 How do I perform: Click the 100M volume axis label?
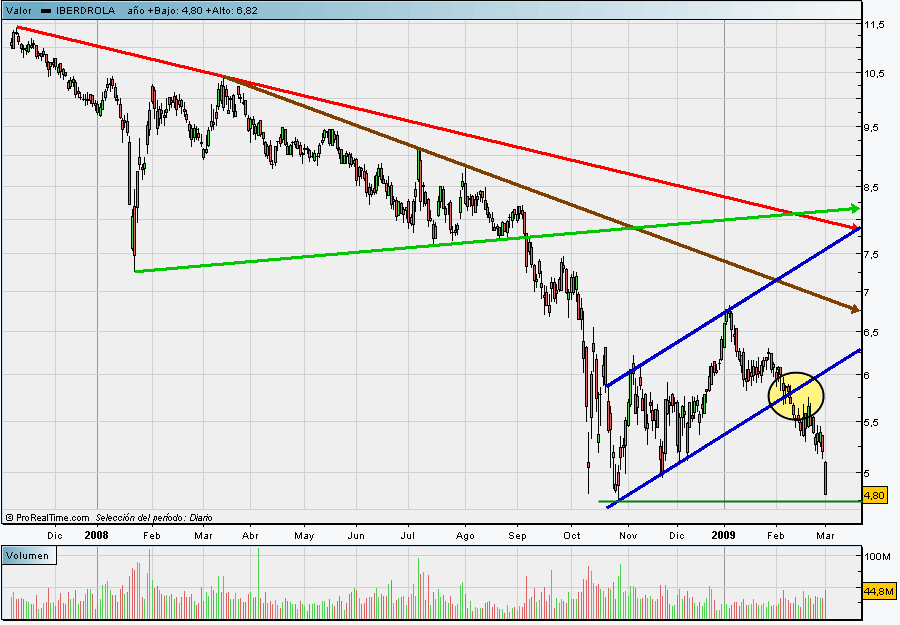point(878,556)
